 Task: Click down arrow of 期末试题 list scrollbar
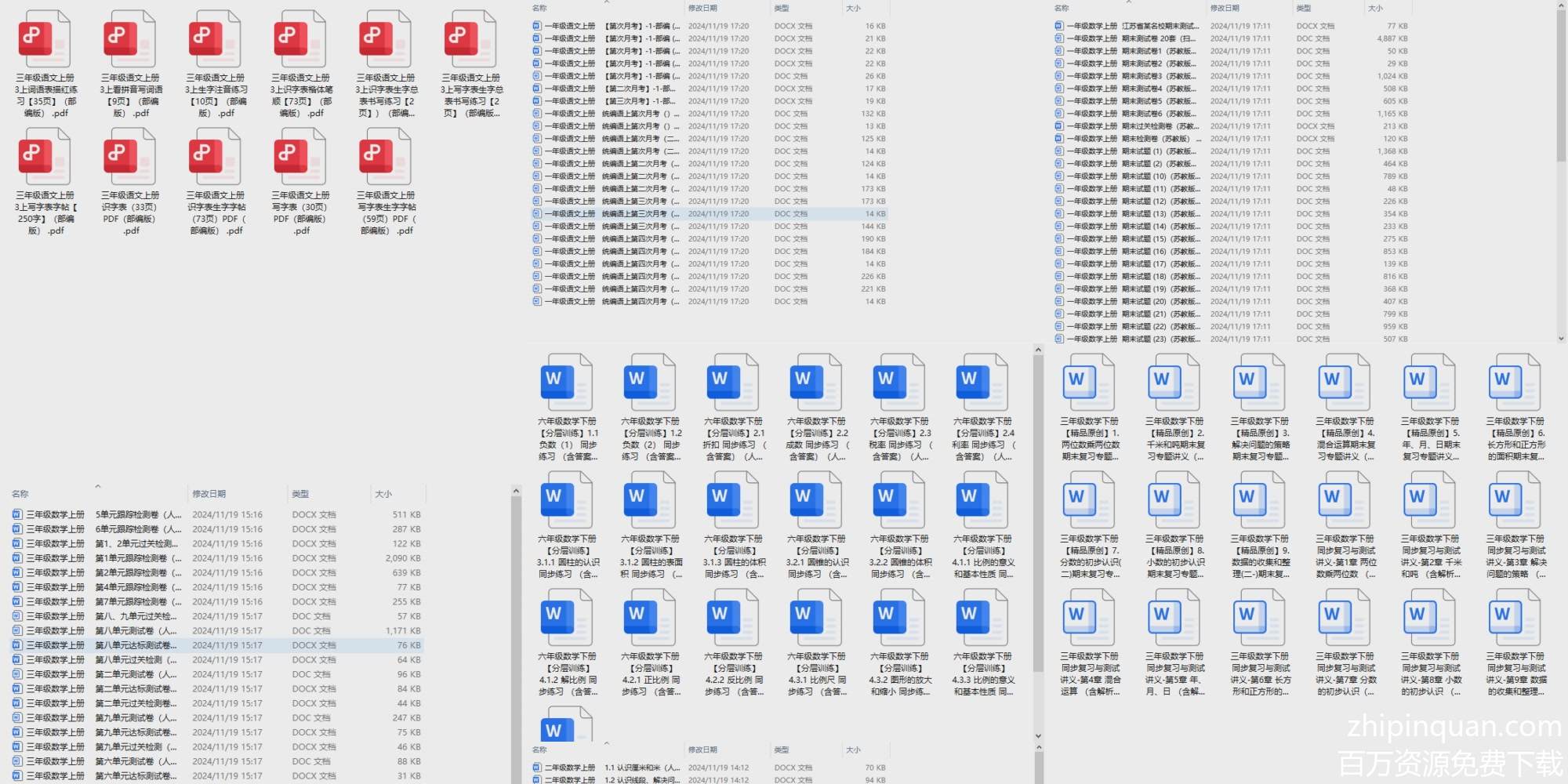click(1561, 339)
